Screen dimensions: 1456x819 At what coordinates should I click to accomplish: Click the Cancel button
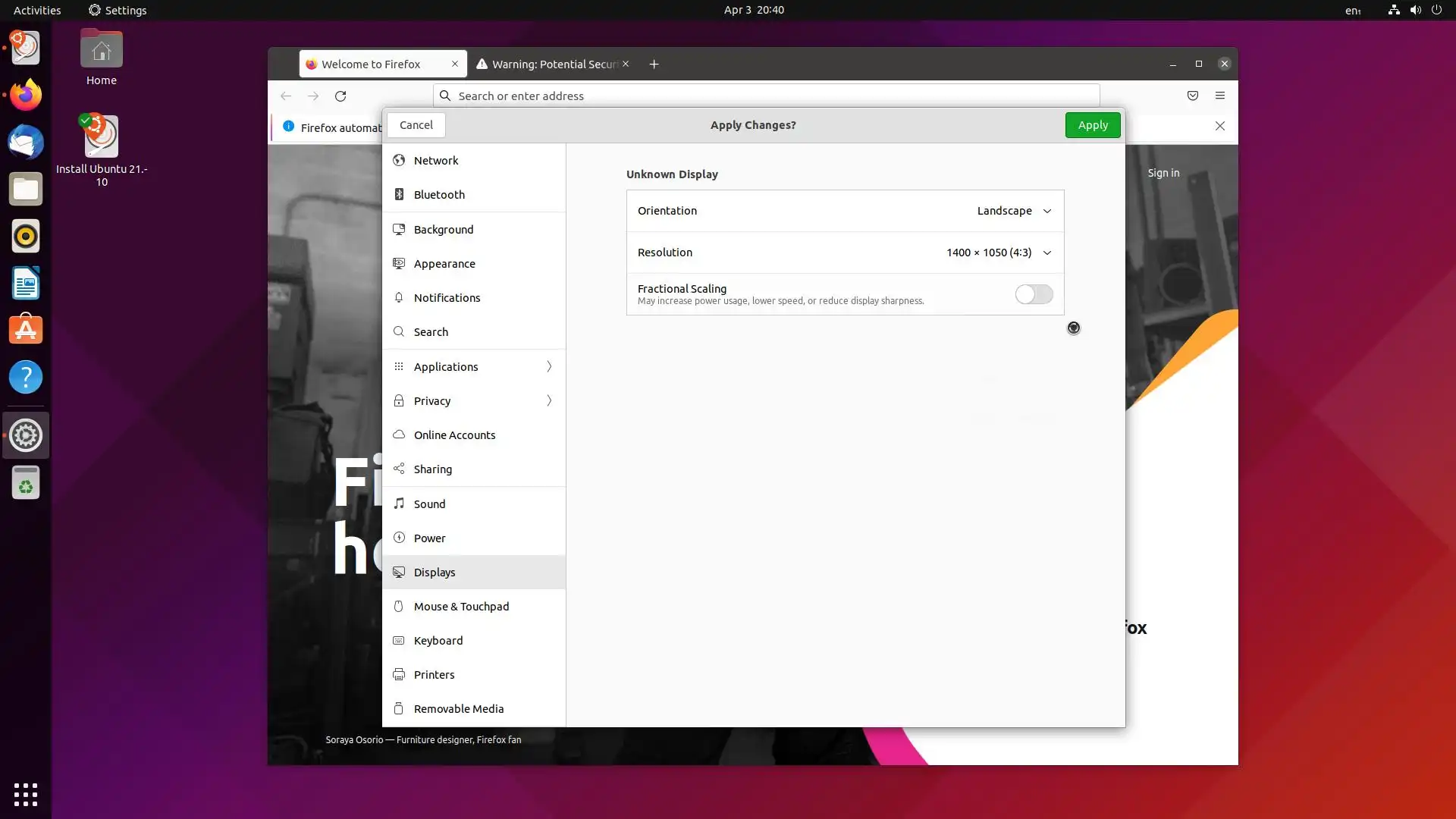pos(416,125)
